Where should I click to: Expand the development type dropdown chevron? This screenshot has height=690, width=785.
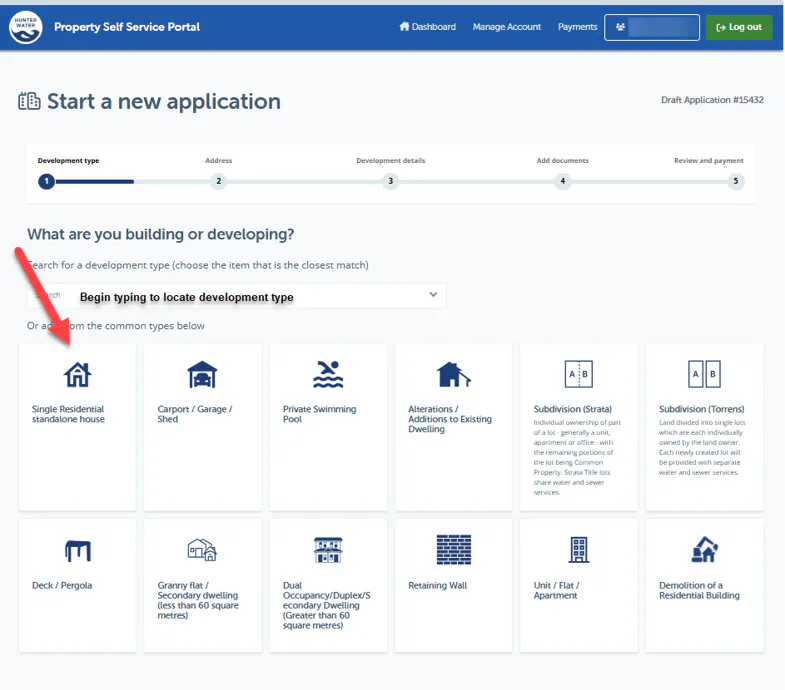(433, 294)
